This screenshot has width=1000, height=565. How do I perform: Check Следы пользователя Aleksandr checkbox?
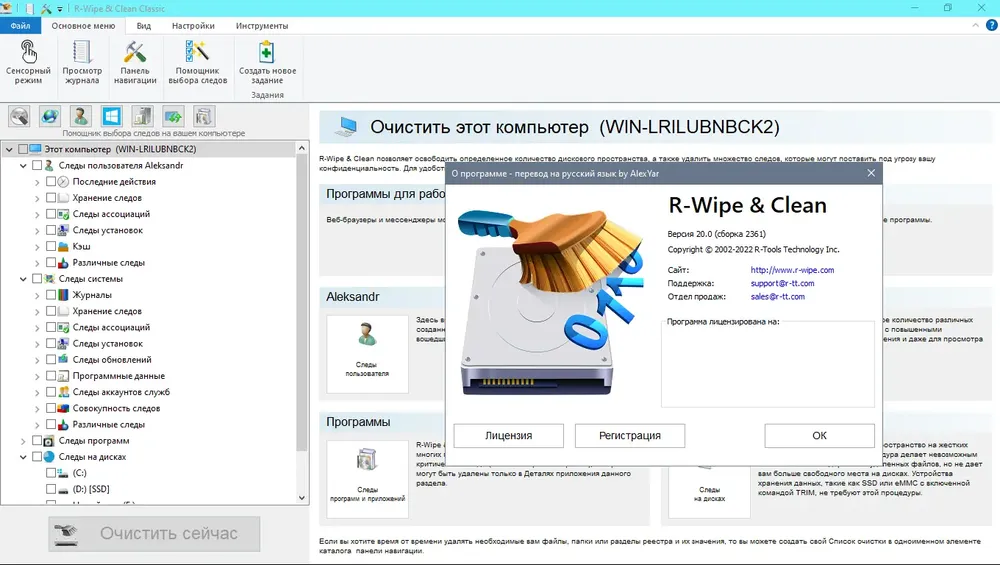(37, 165)
